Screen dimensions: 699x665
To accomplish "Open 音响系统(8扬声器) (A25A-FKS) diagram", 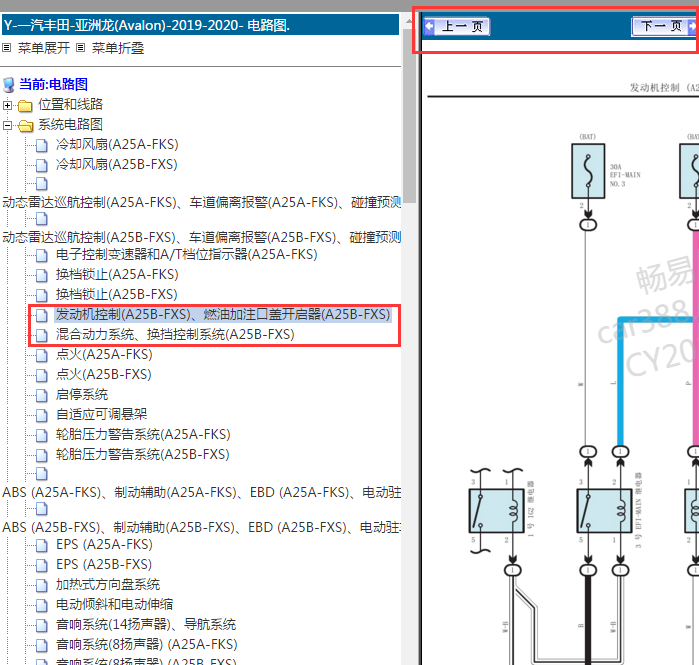I will pos(147,645).
